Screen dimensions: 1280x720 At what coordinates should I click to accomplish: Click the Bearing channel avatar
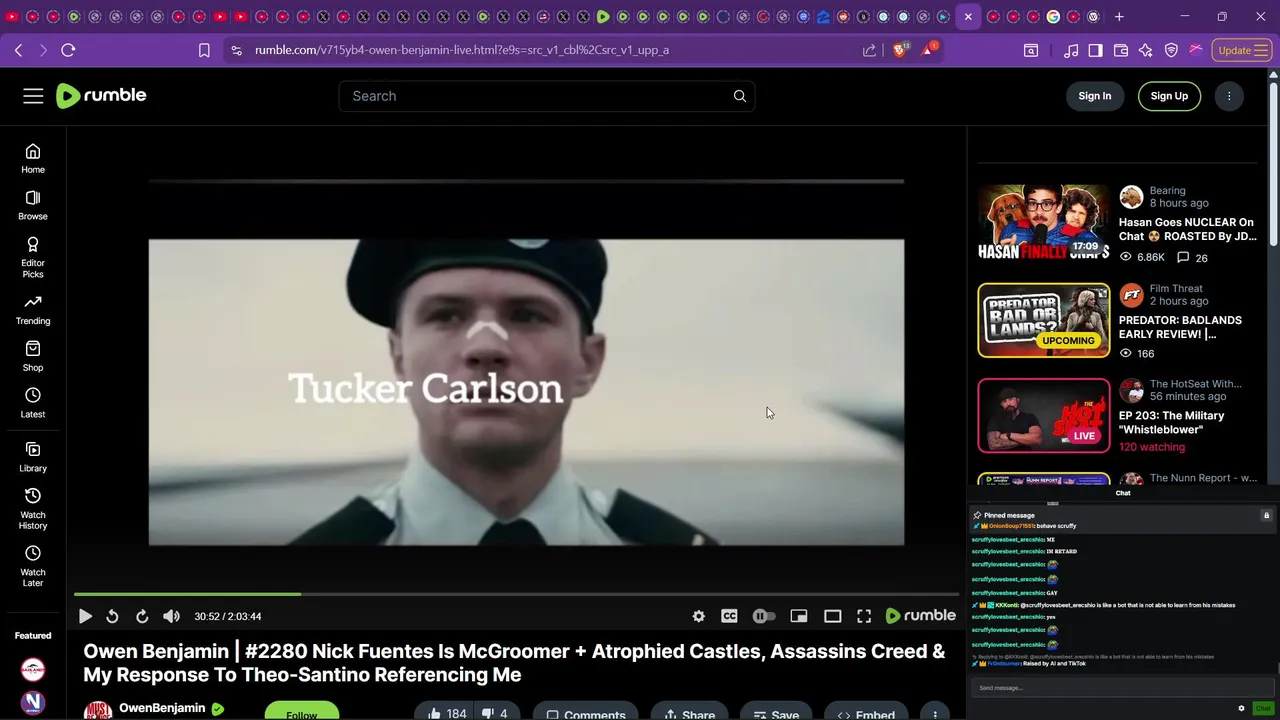pyautogui.click(x=1131, y=197)
